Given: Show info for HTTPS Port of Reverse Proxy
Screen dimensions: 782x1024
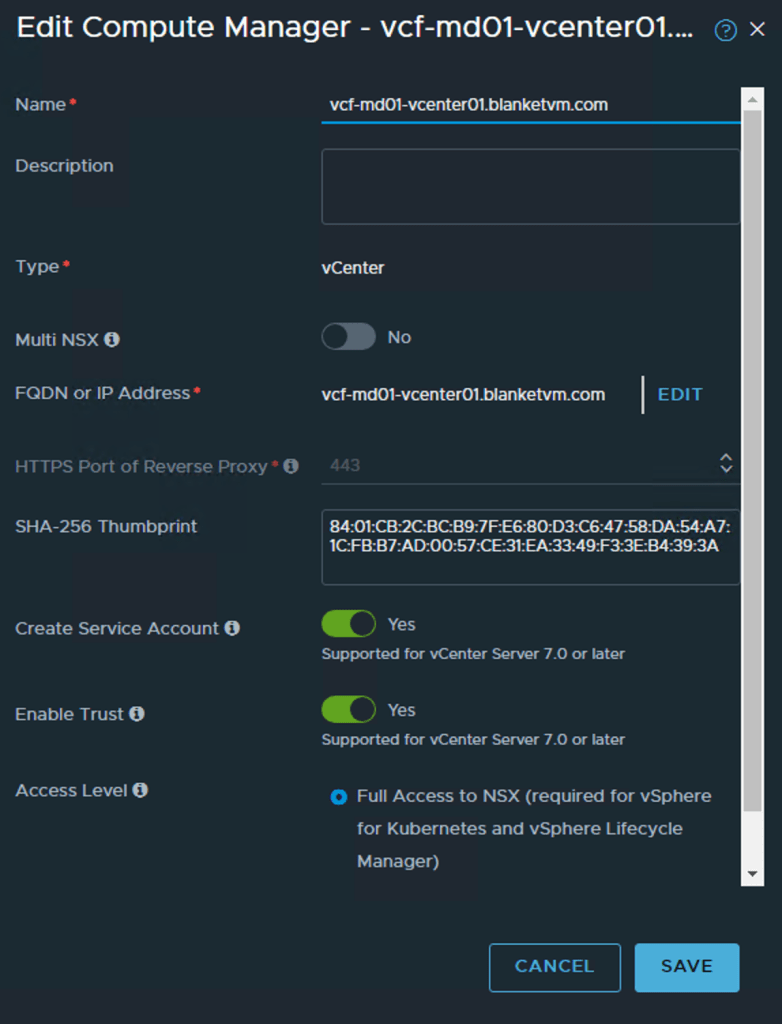Looking at the screenshot, I should tap(291, 466).
